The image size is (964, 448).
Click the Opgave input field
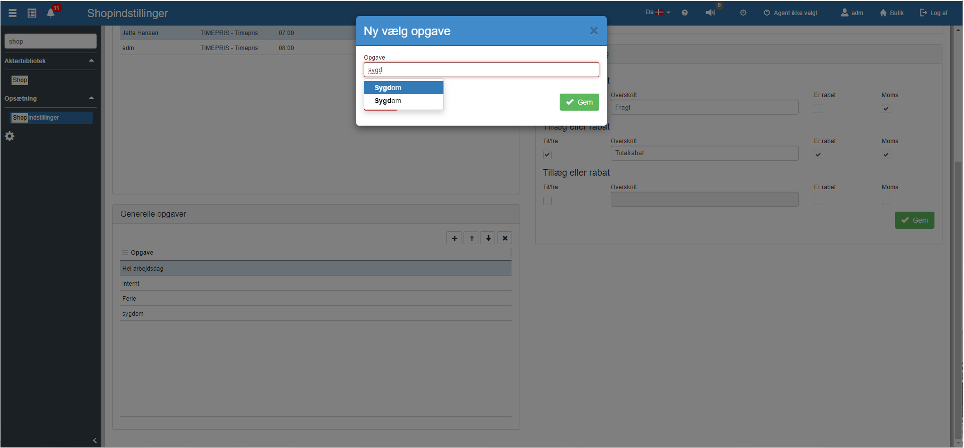point(481,69)
